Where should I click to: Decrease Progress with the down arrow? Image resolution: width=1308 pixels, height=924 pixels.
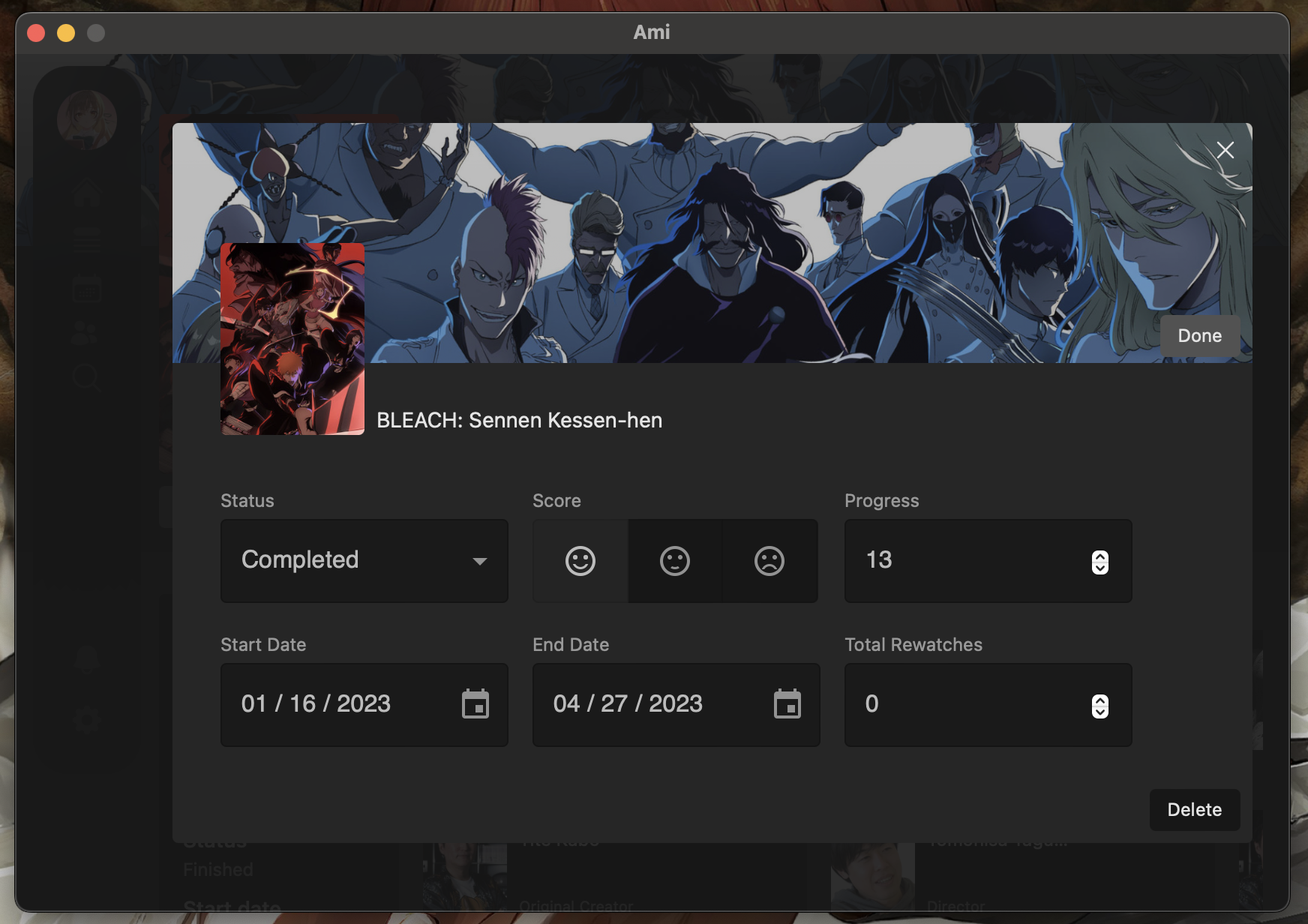[1100, 568]
